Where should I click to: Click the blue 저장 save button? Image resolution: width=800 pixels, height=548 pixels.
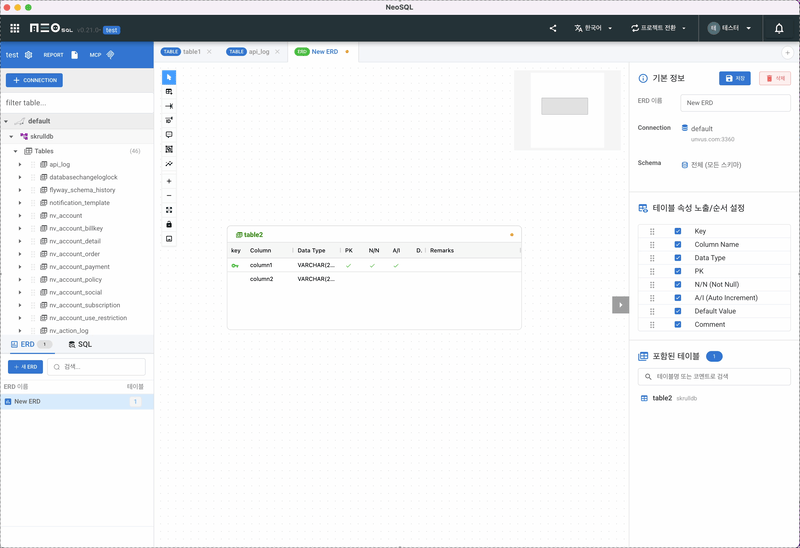(x=734, y=78)
